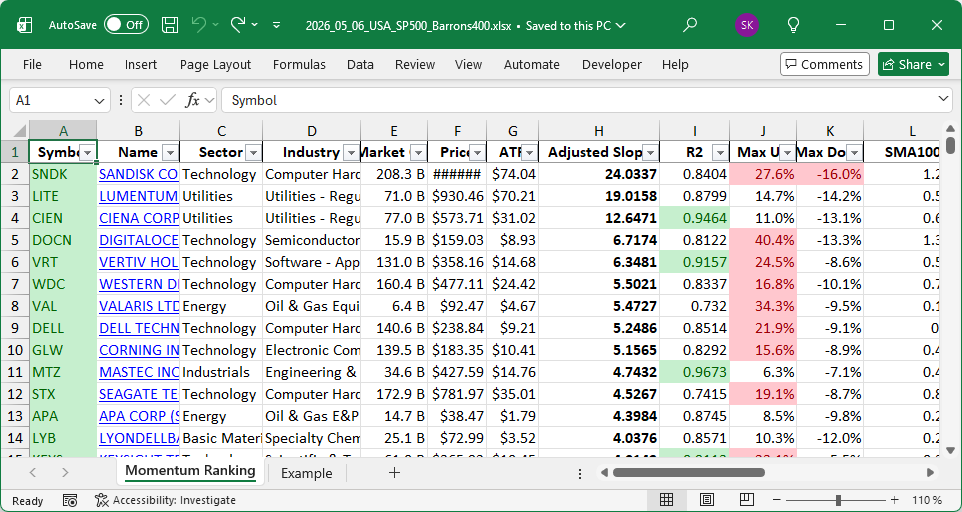Open the Page Layout tab
Screen dimensions: 962x512
click(215, 64)
